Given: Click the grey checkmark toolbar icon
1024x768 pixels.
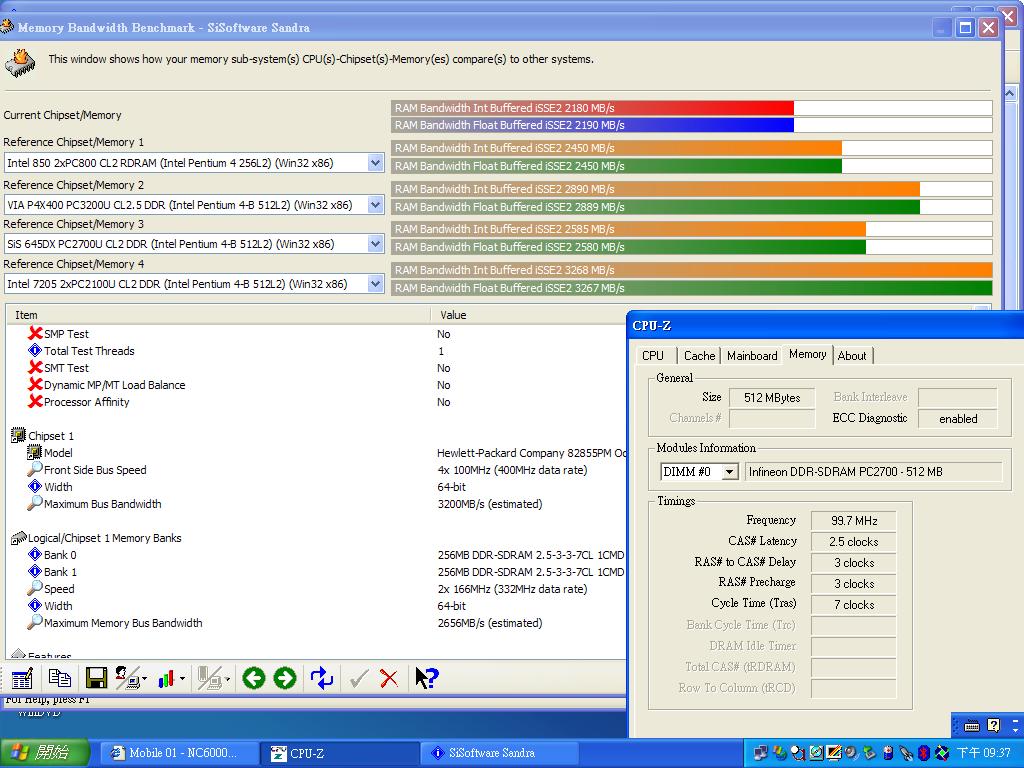Looking at the screenshot, I should point(359,679).
